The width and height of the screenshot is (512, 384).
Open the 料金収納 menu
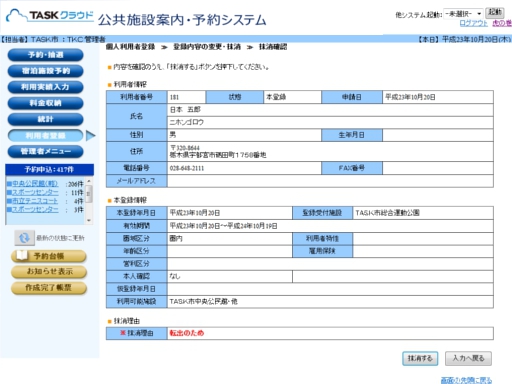tap(45, 103)
